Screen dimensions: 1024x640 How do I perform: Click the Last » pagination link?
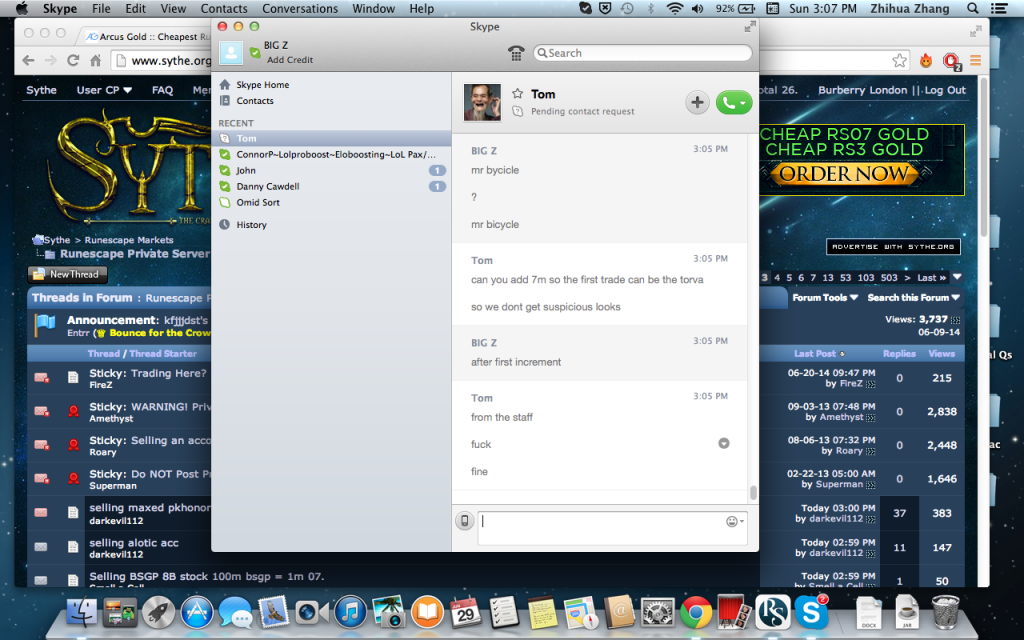tap(931, 278)
